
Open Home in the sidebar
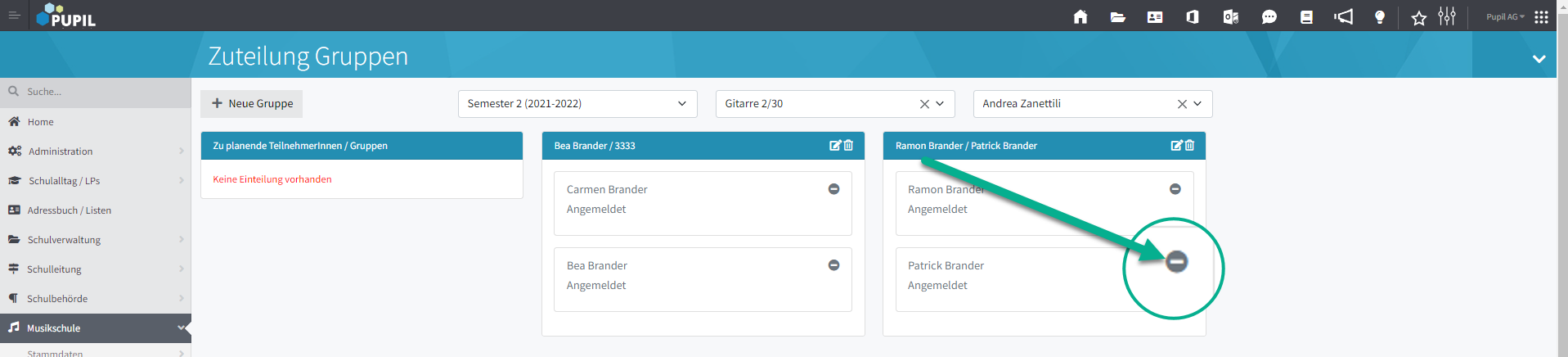point(96,122)
